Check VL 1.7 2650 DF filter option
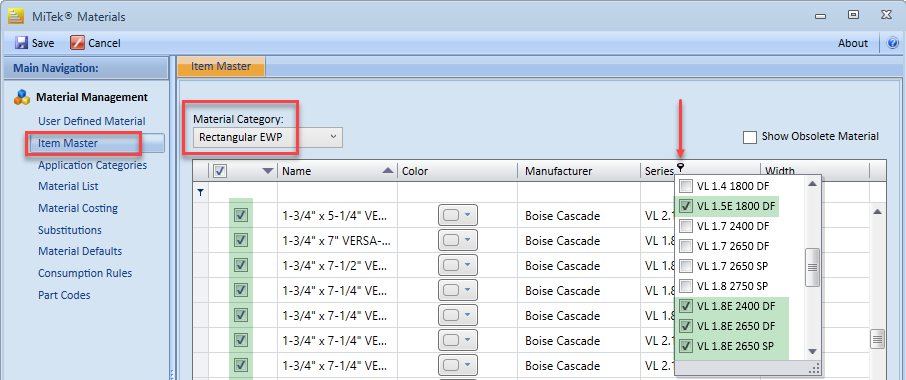Screen dimensions: 906x380 pos(686,246)
